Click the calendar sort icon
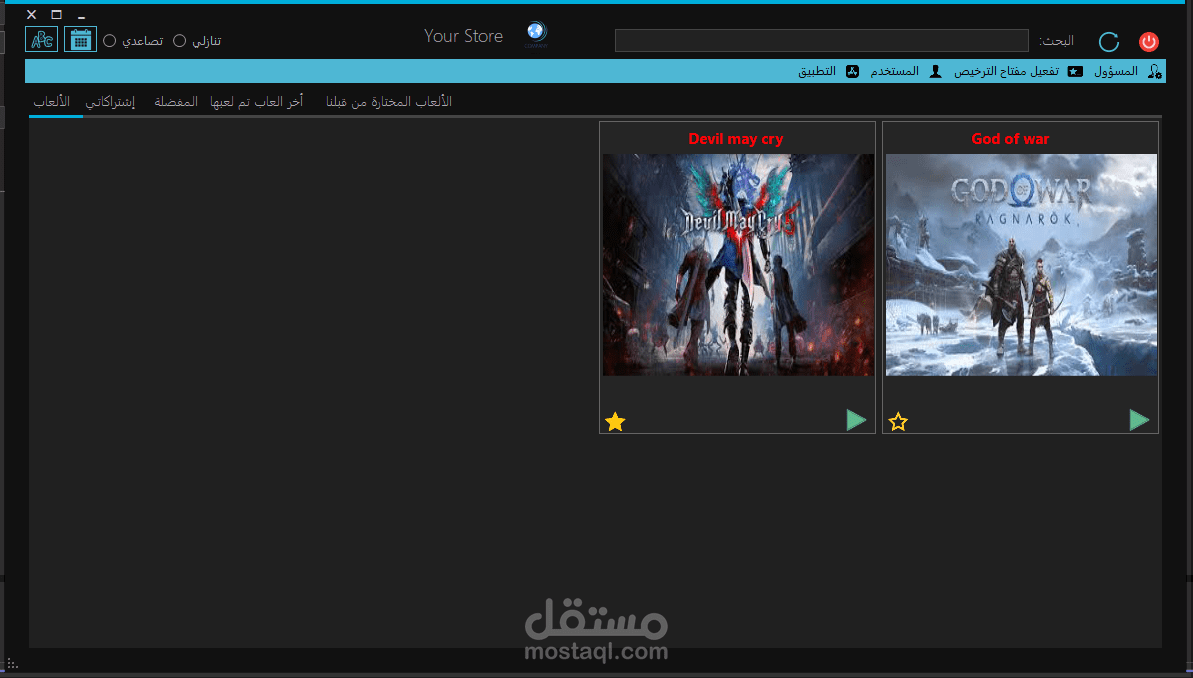The width and height of the screenshot is (1193, 678). pyautogui.click(x=80, y=39)
